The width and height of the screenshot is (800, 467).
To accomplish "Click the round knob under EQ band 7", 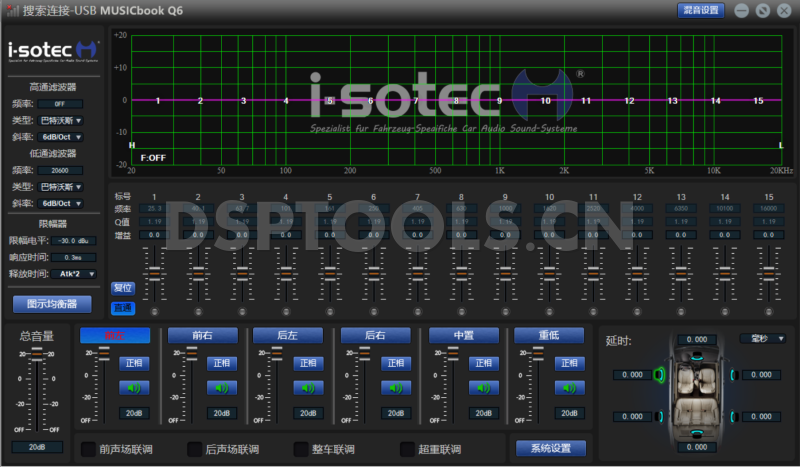I will pyautogui.click(x=418, y=311).
